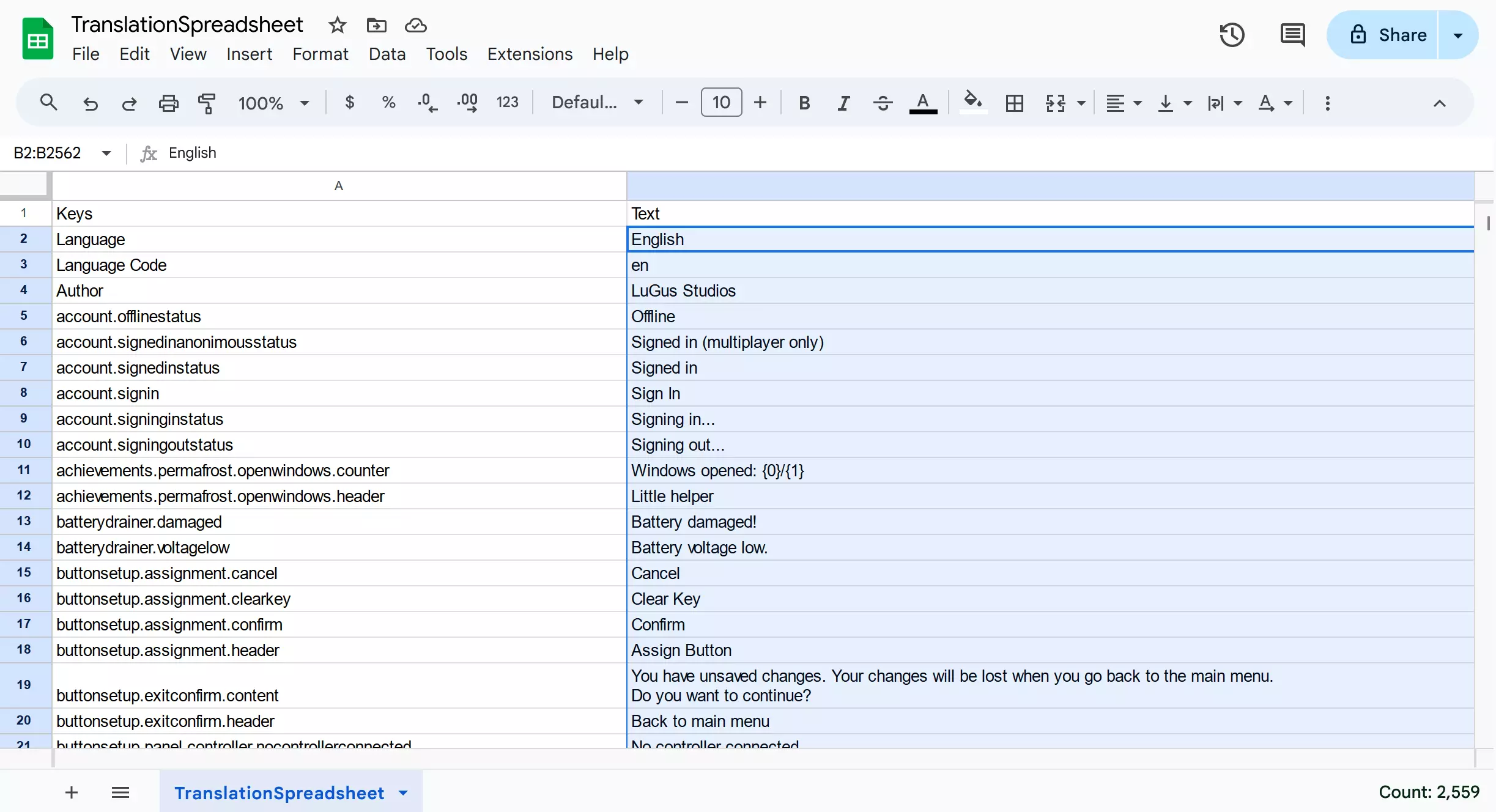Click decrease decimal places icon

point(428,103)
